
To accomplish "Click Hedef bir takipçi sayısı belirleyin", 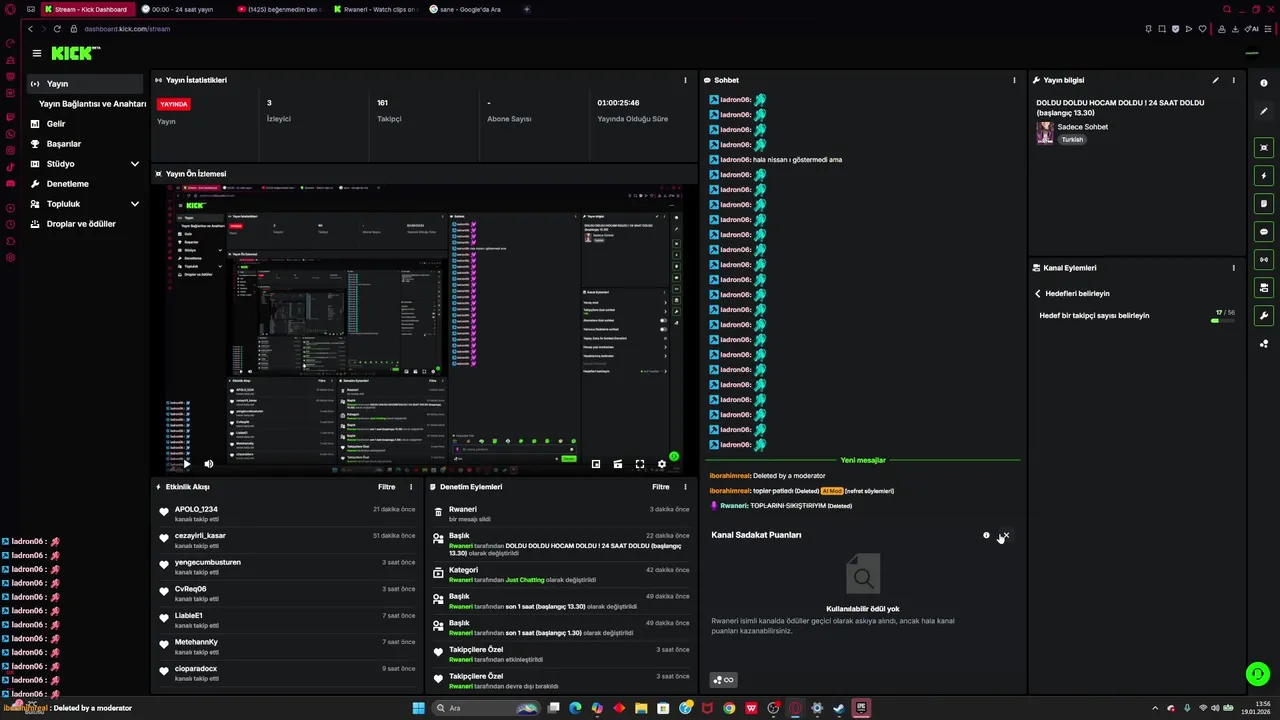I will click(x=1094, y=316).
